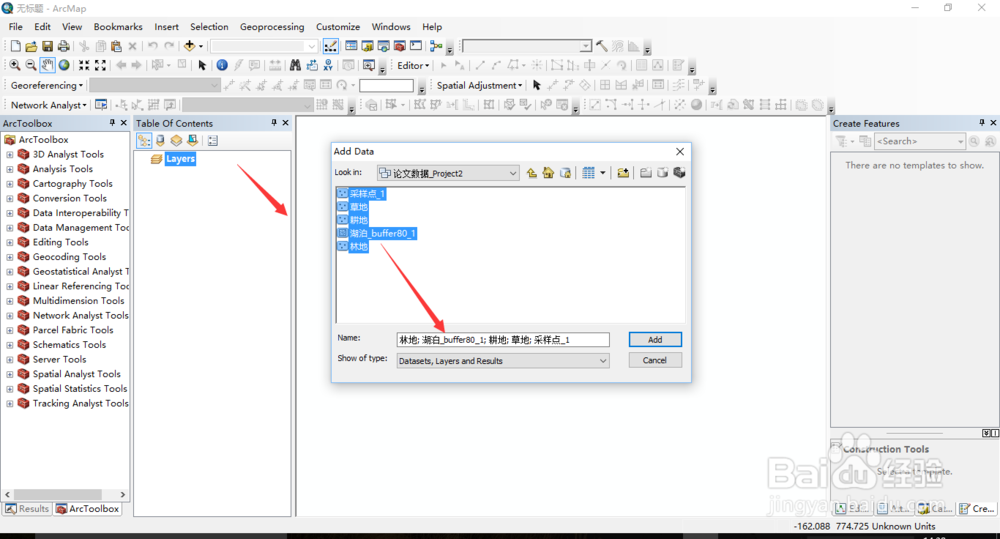1000x539 pixels.
Task: Click the Print icon in the standard toolbar
Action: 63,46
